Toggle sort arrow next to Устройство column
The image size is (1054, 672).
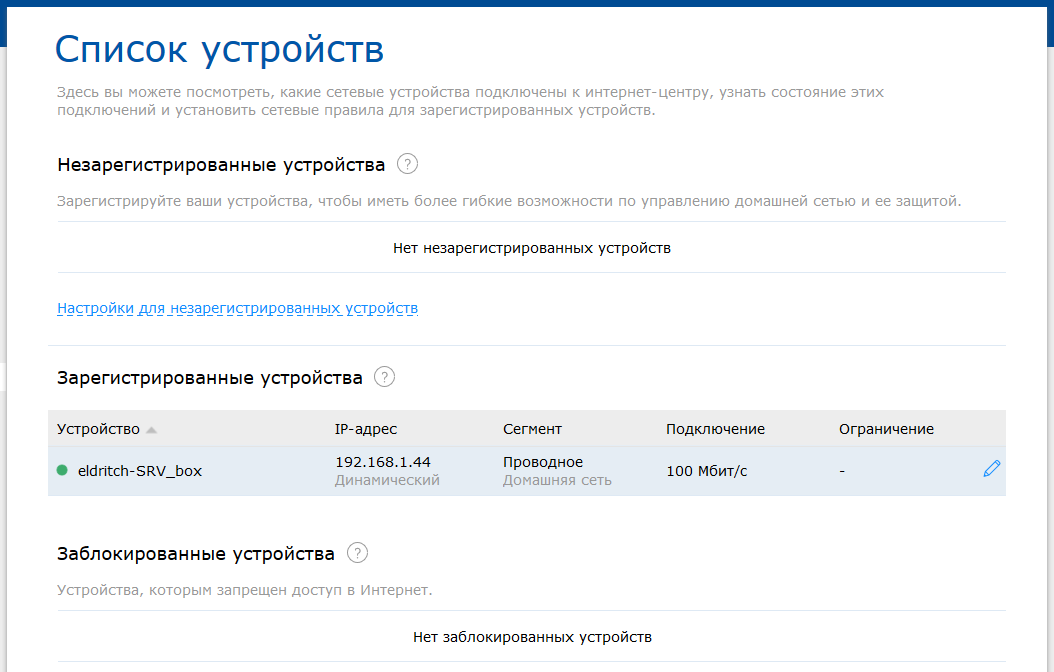pos(152,430)
